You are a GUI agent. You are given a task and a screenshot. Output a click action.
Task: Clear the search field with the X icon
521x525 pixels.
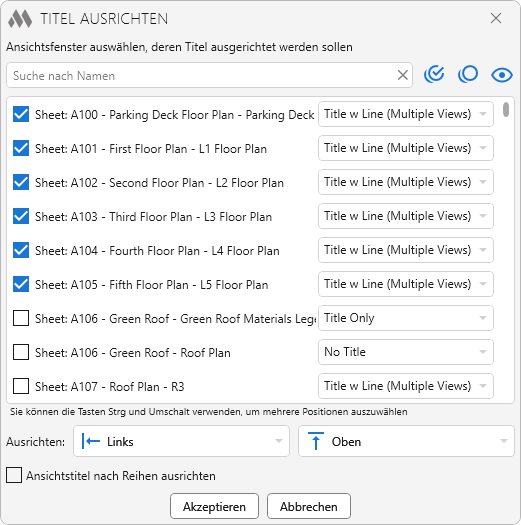[402, 75]
